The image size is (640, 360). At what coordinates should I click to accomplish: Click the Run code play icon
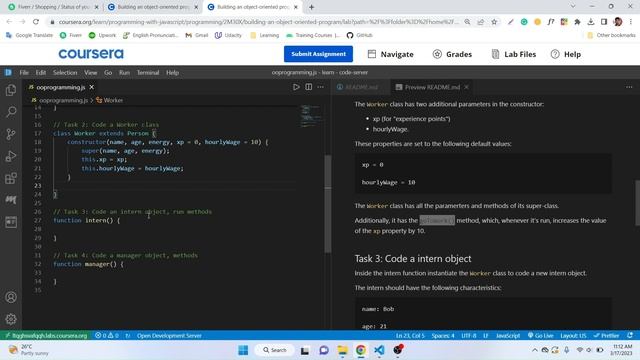pos(296,87)
